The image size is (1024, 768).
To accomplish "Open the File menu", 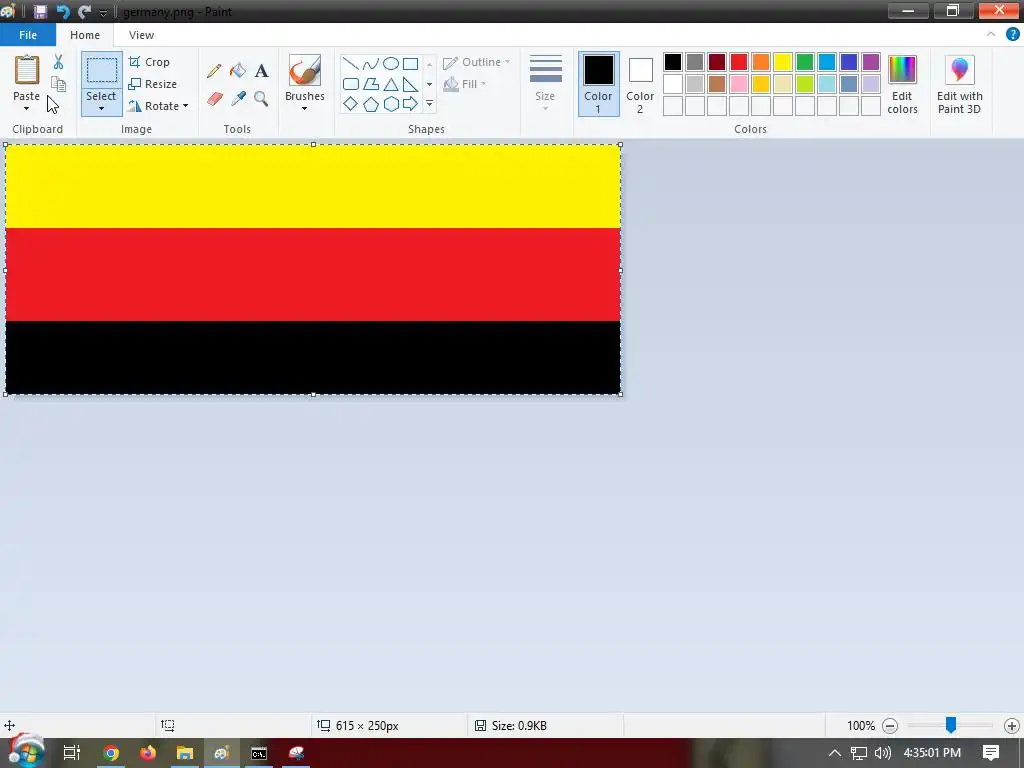I will tap(28, 35).
